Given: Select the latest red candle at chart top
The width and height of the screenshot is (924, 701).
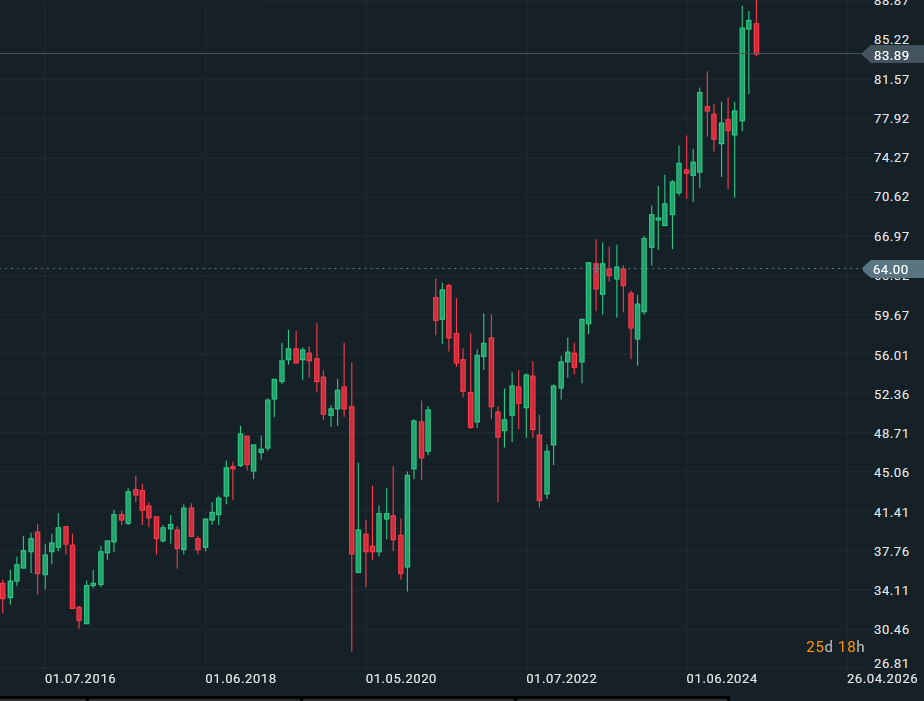Looking at the screenshot, I should 757,38.
